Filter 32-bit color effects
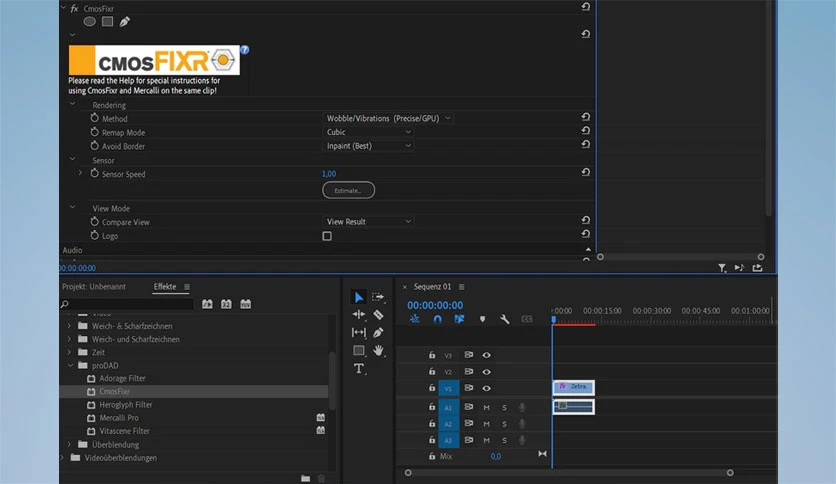Viewport: 836px width, 484px height. point(226,304)
